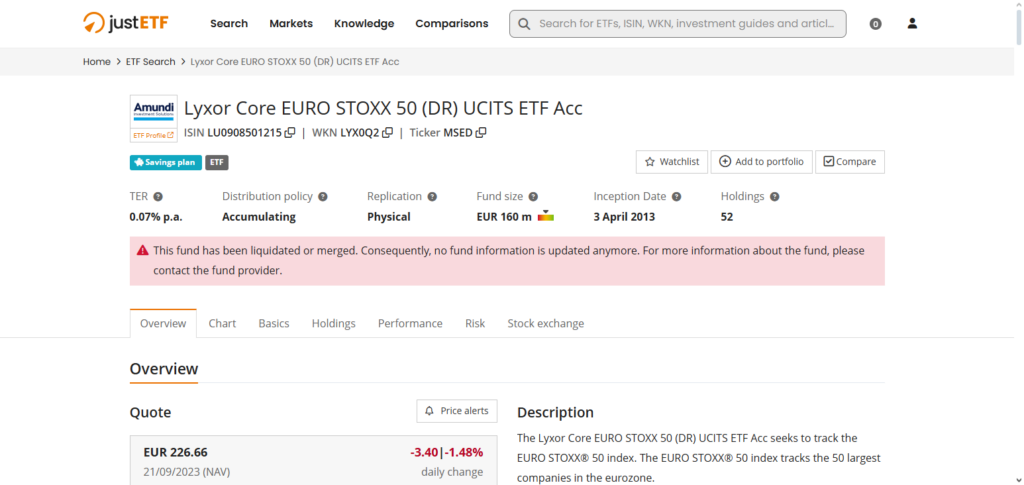Click the justETF logo

point(126,23)
